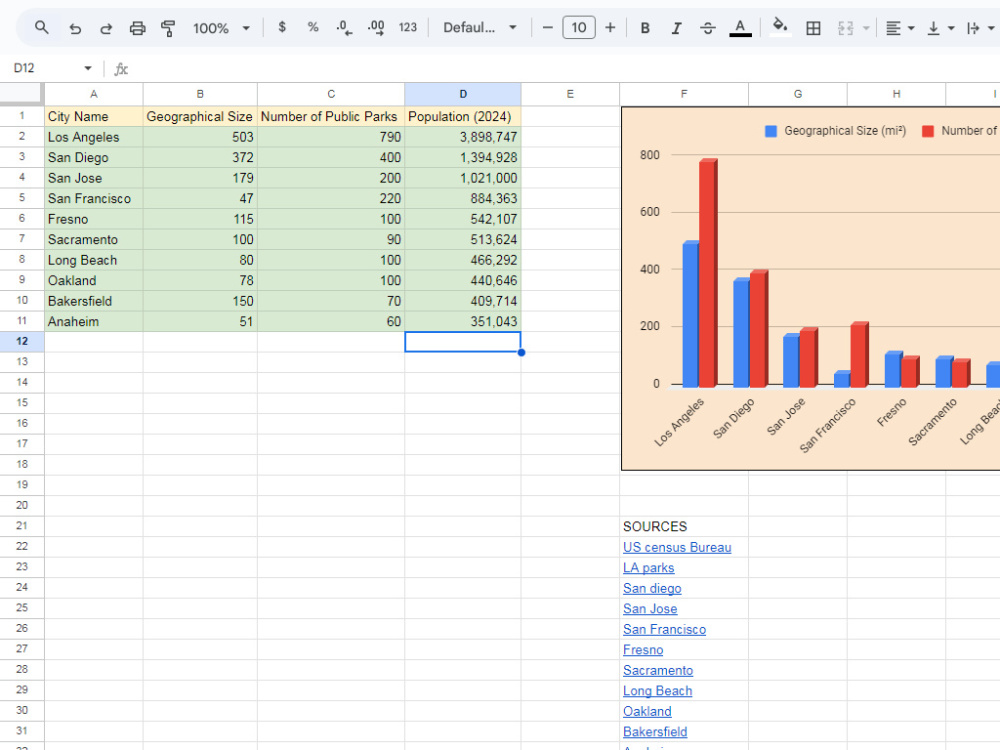The image size is (1000, 750).
Task: Click the merge cells icon
Action: pyautogui.click(x=846, y=28)
